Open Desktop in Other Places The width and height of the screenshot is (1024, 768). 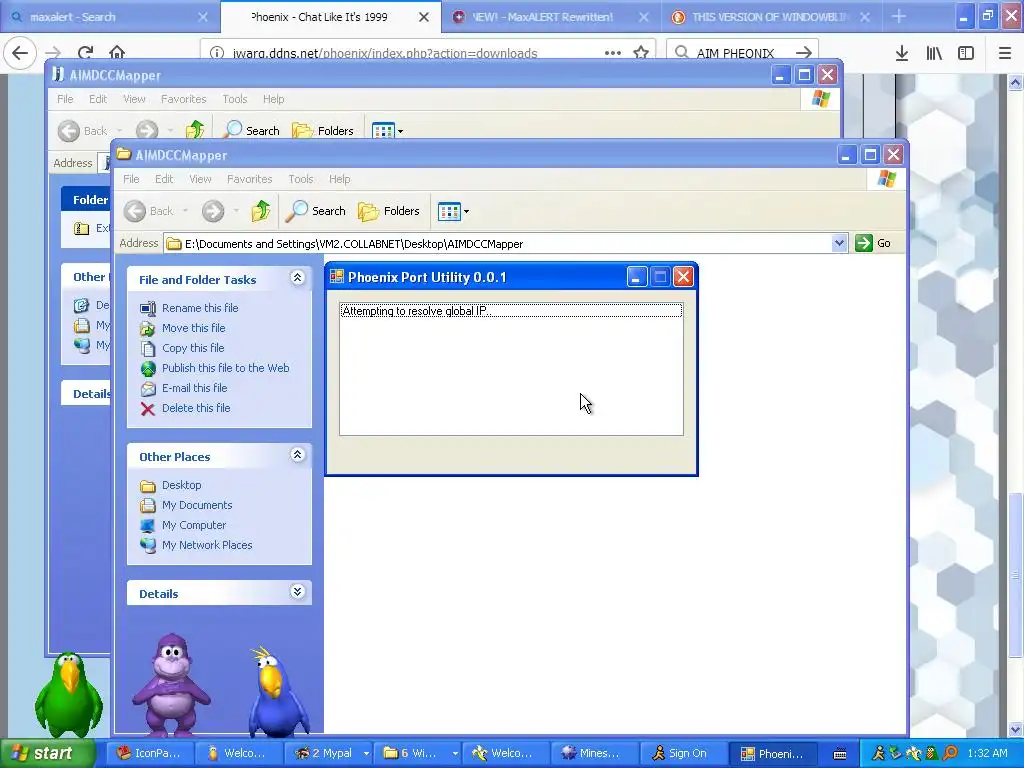[182, 485]
